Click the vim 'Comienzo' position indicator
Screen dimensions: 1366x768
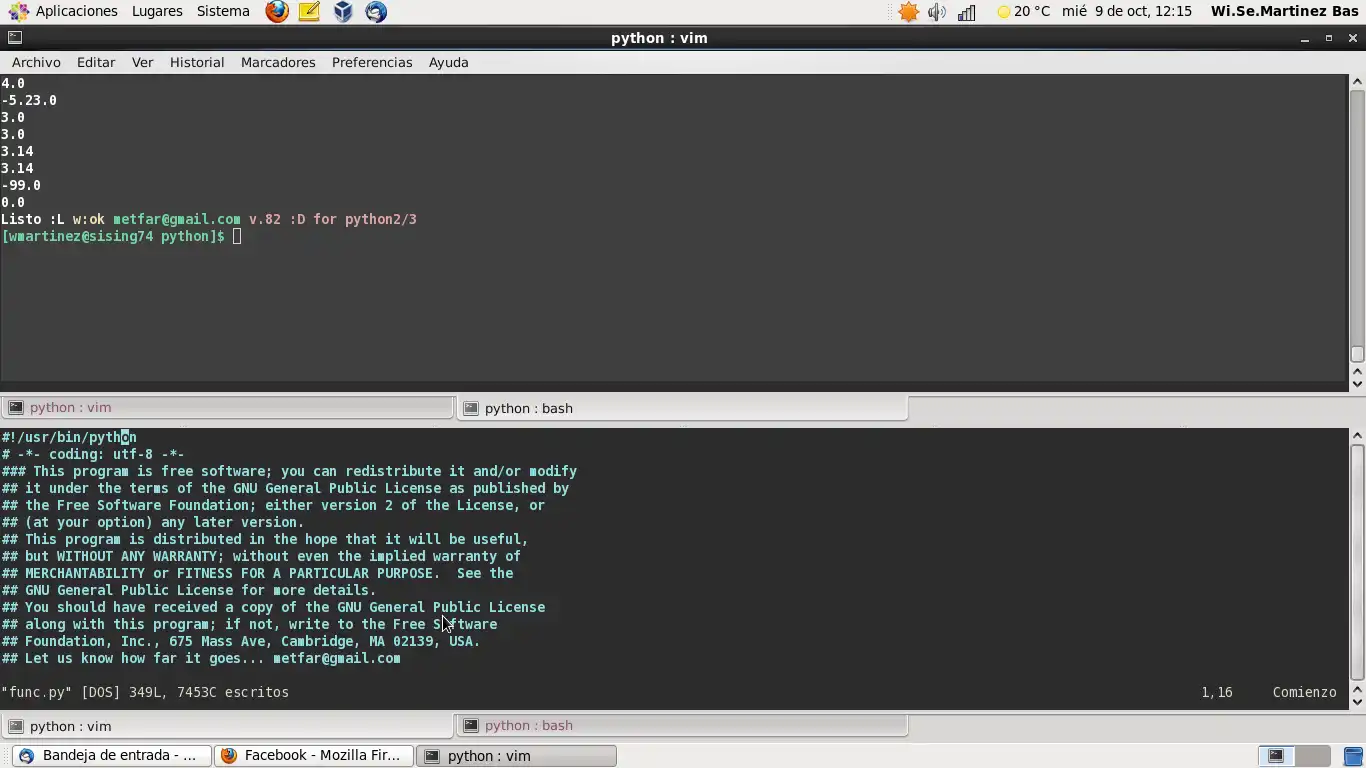coord(1305,692)
